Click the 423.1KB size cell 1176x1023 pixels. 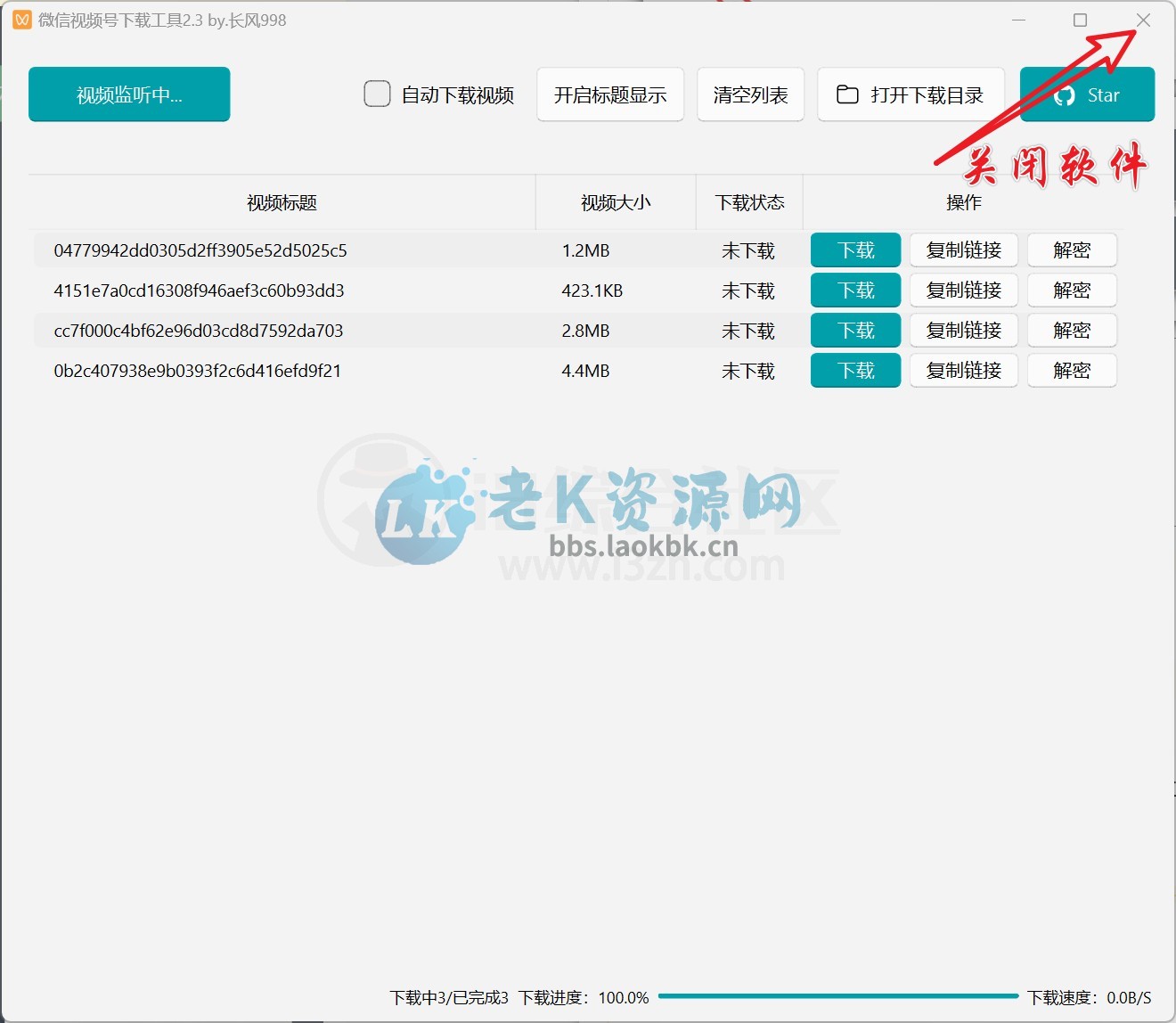592,291
